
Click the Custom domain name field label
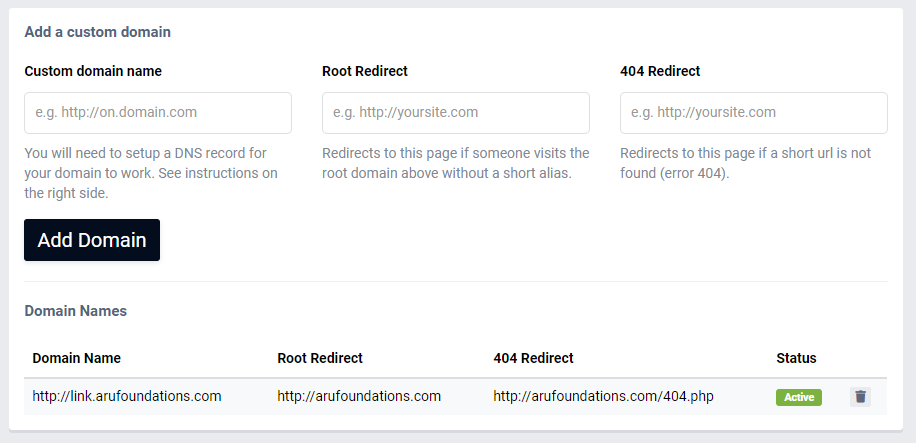[93, 71]
